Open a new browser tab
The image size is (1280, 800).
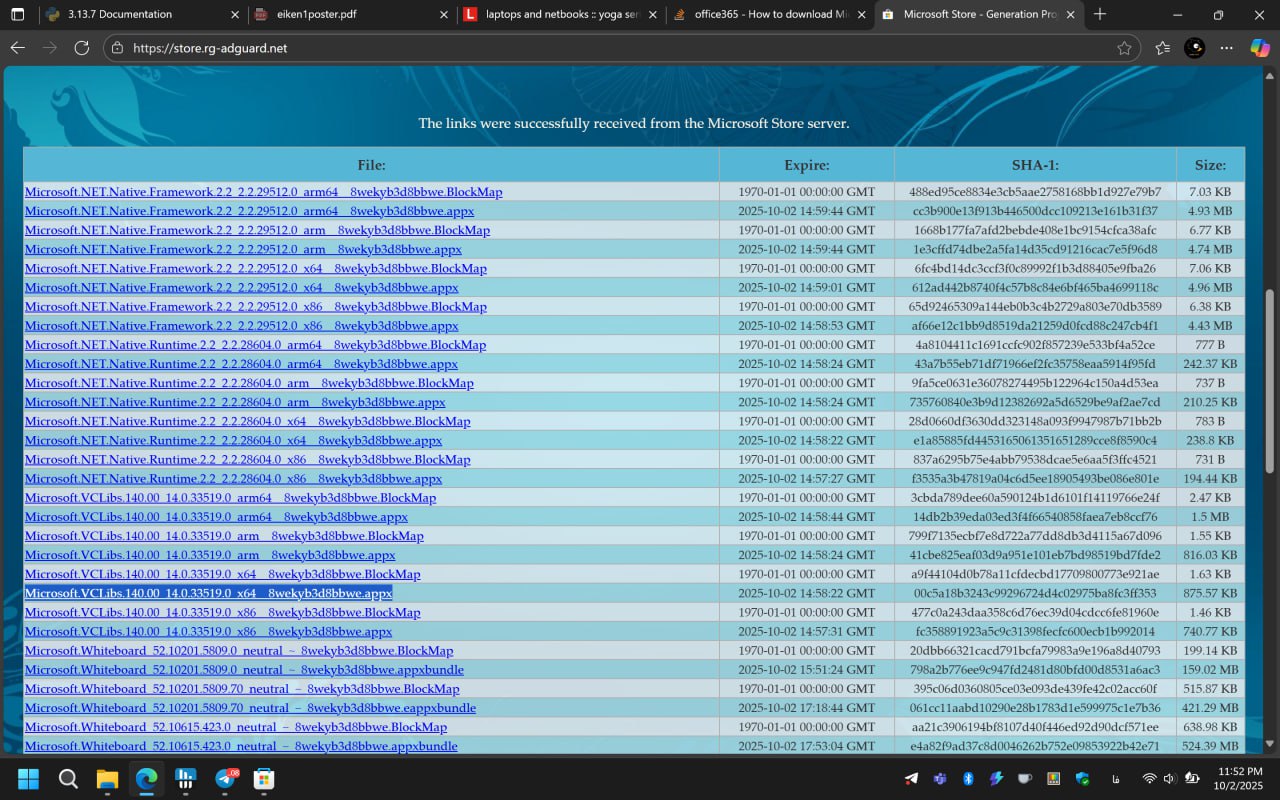pos(1100,14)
